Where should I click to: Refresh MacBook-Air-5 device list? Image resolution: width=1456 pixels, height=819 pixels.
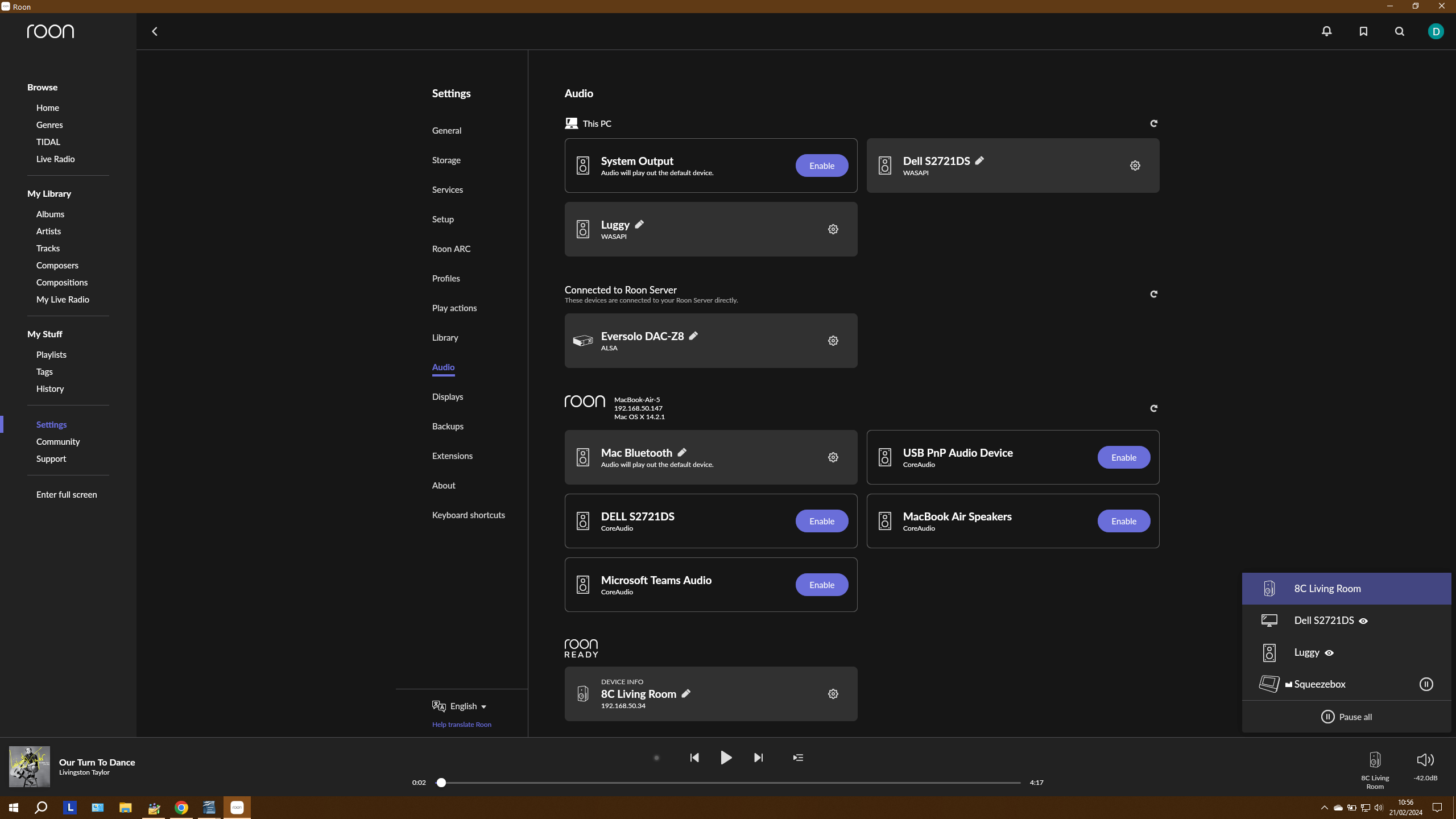tap(1153, 408)
